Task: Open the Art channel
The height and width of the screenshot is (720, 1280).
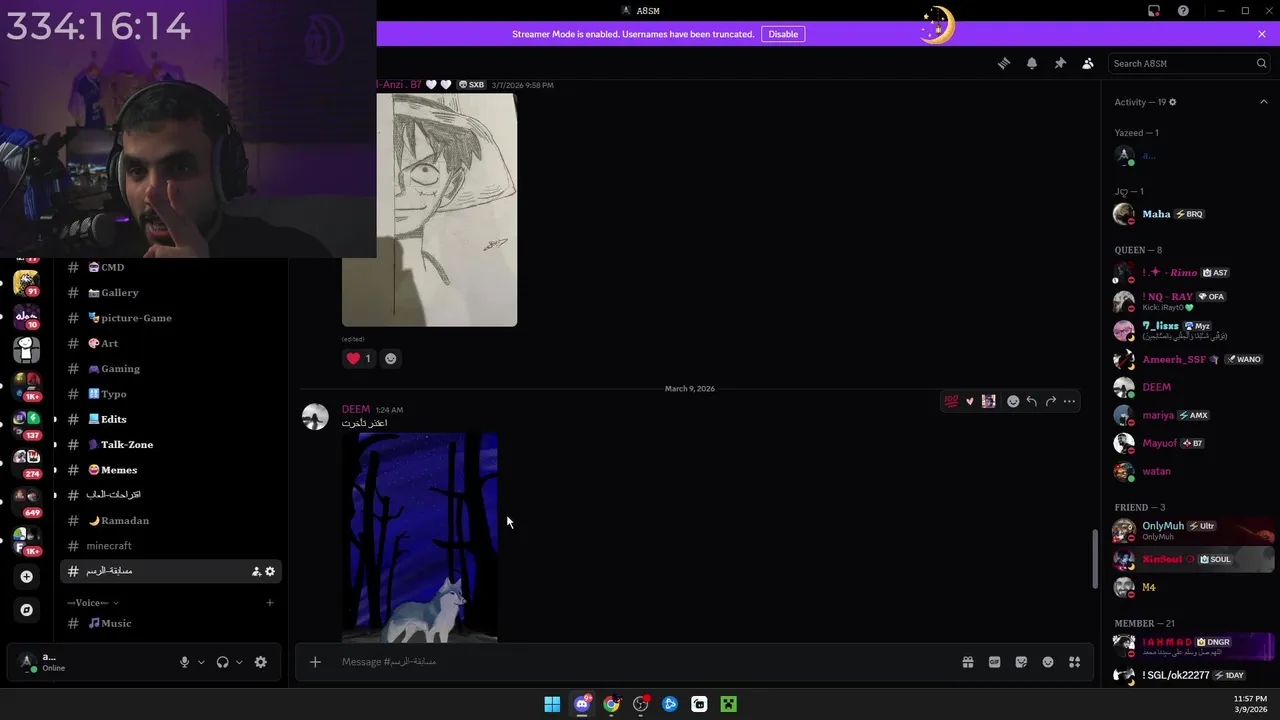Action: click(x=170, y=343)
